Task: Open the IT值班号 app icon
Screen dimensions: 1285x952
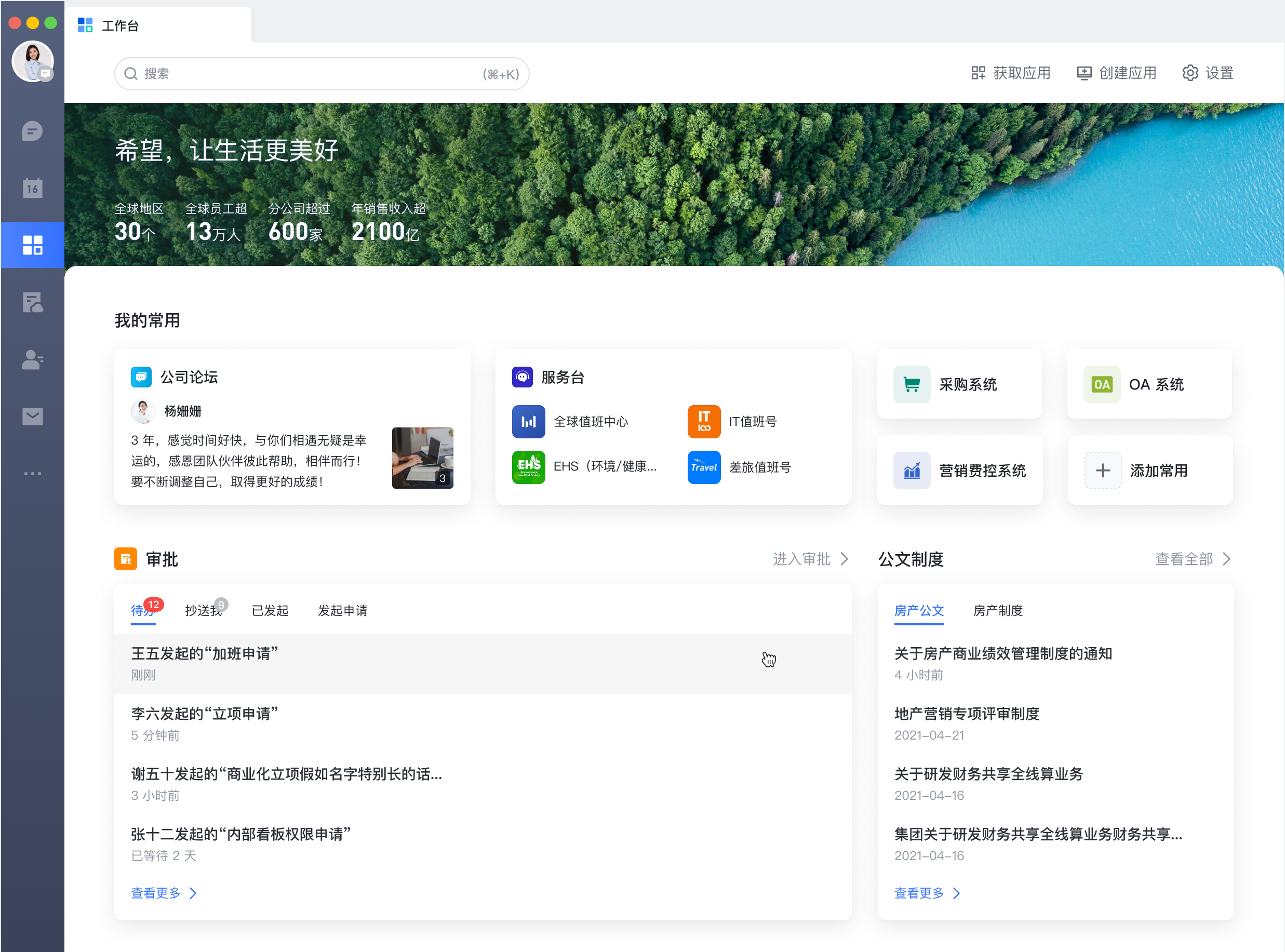Action: [x=704, y=421]
